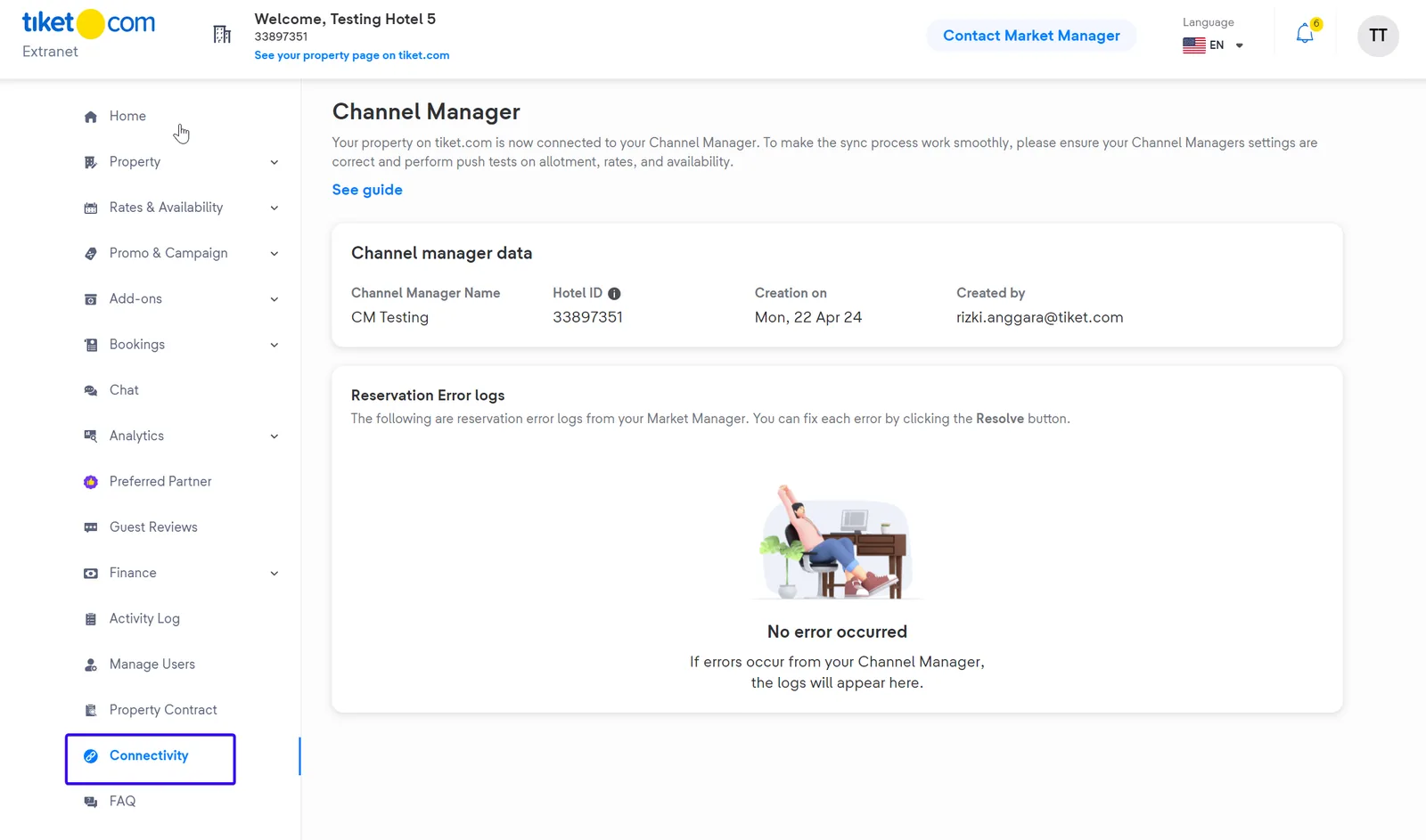
Task: Open Manage Users page
Action: (x=152, y=665)
